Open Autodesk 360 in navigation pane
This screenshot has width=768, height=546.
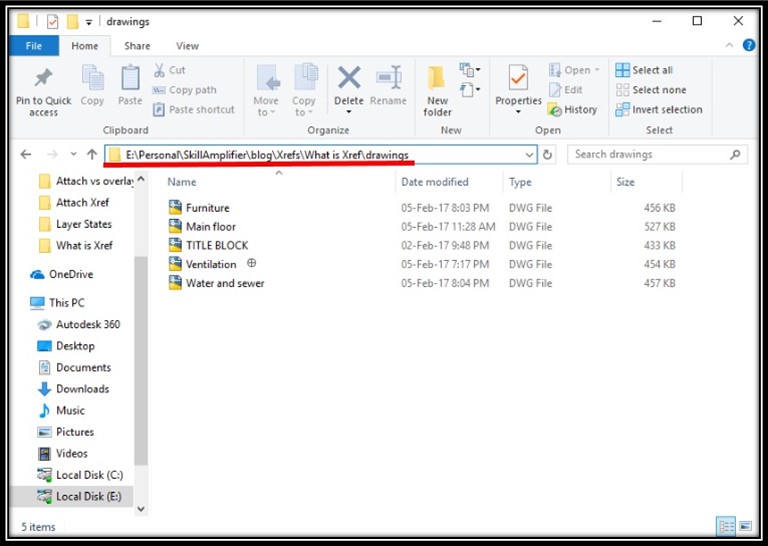88,324
